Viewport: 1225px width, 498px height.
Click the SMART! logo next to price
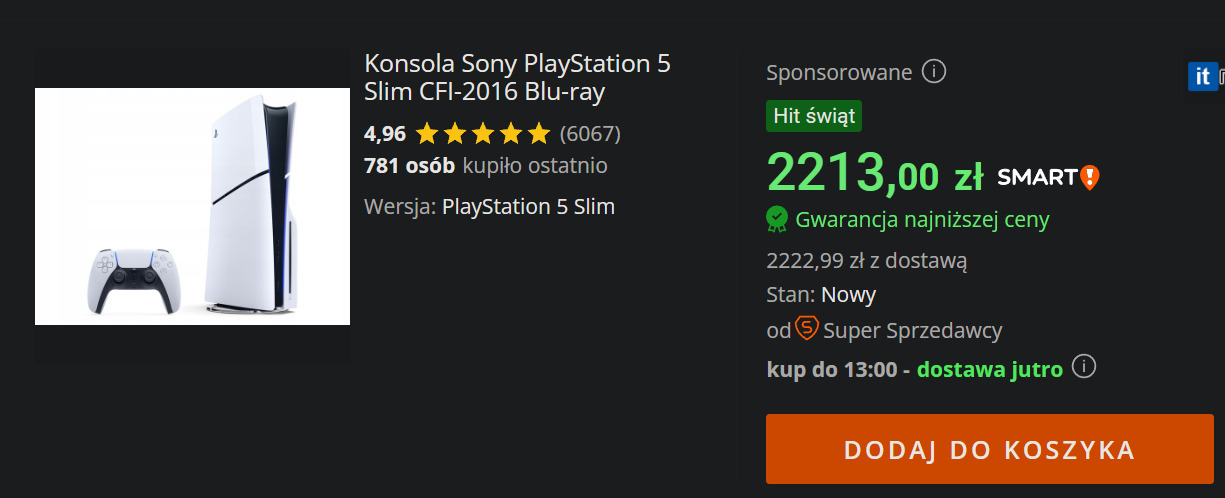[x=1048, y=178]
